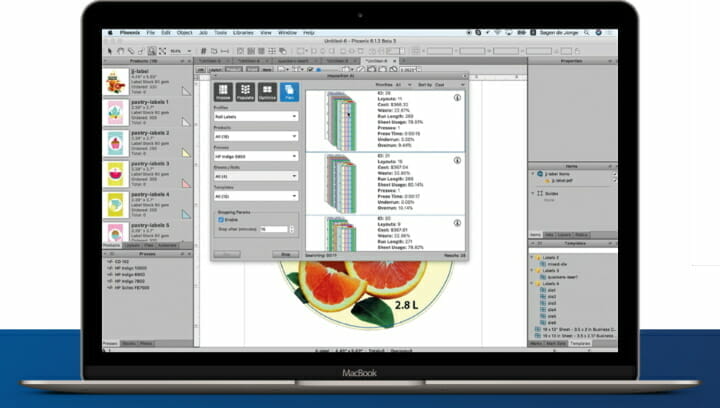
Task: Open the Phoenix application menu
Action: 130,33
